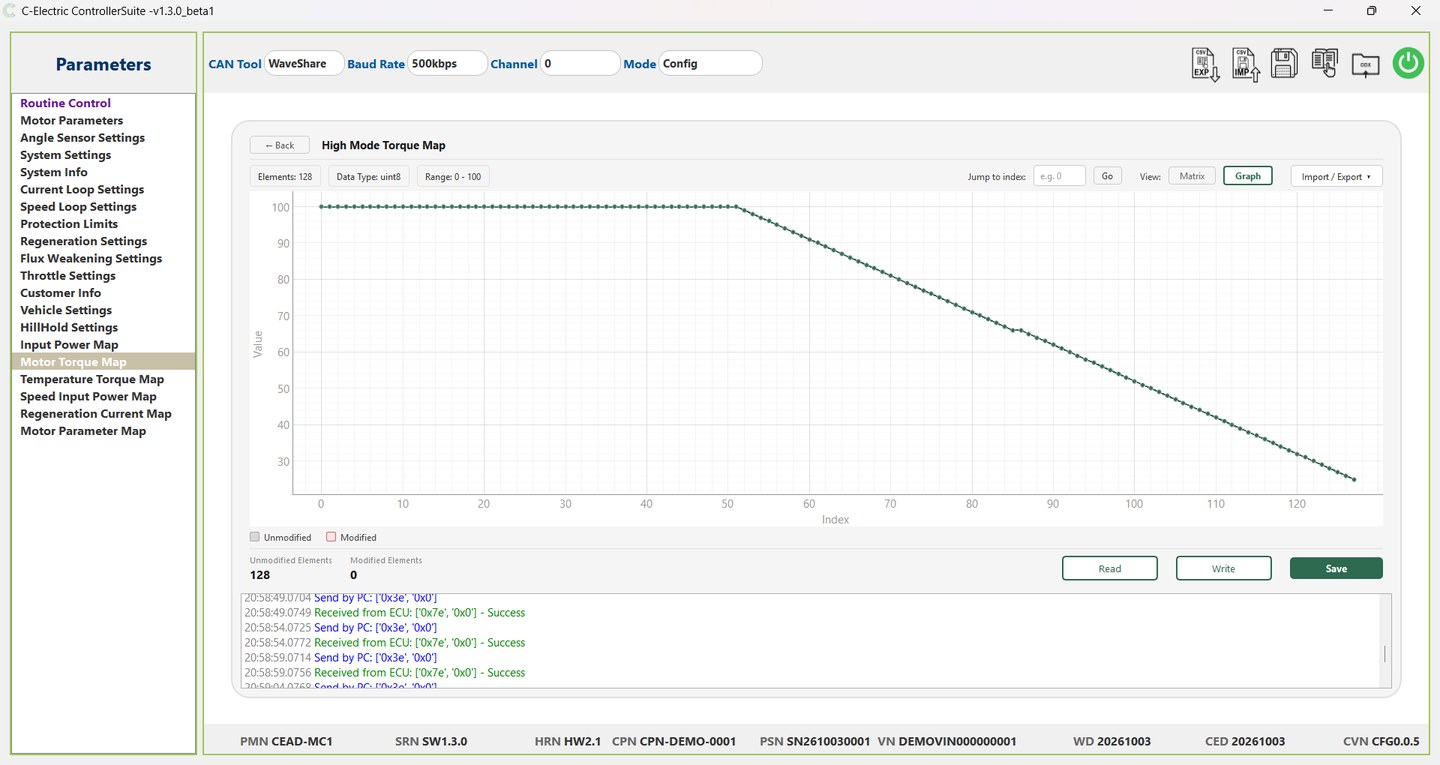Screen dimensions: 1440x765
Task: Toggle the Unmodified legend box
Action: pyautogui.click(x=255, y=537)
